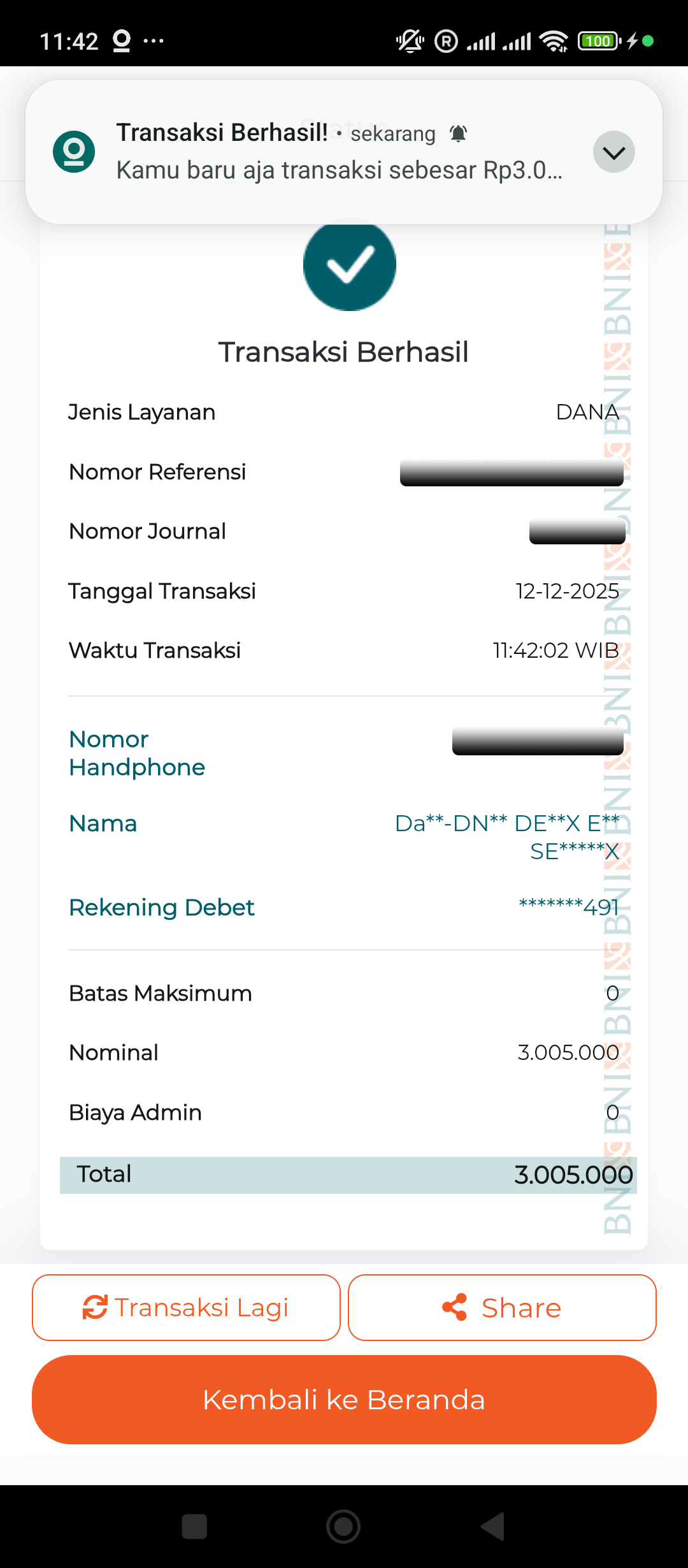Viewport: 688px width, 1568px height.
Task: Go back with Kembali ke Beranda
Action: [344, 1400]
